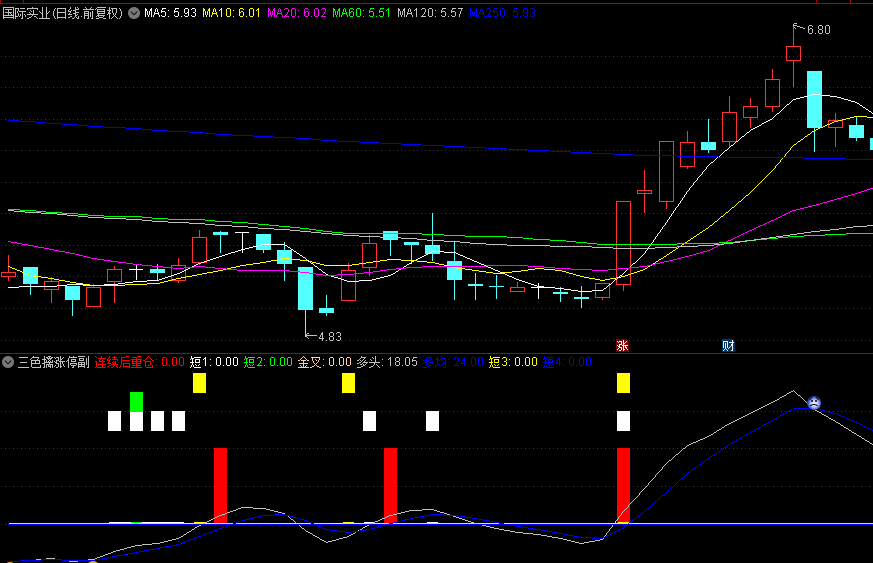Click the 连续后重仓: 0.00 value
Screen dimensions: 873x563
click(139, 362)
